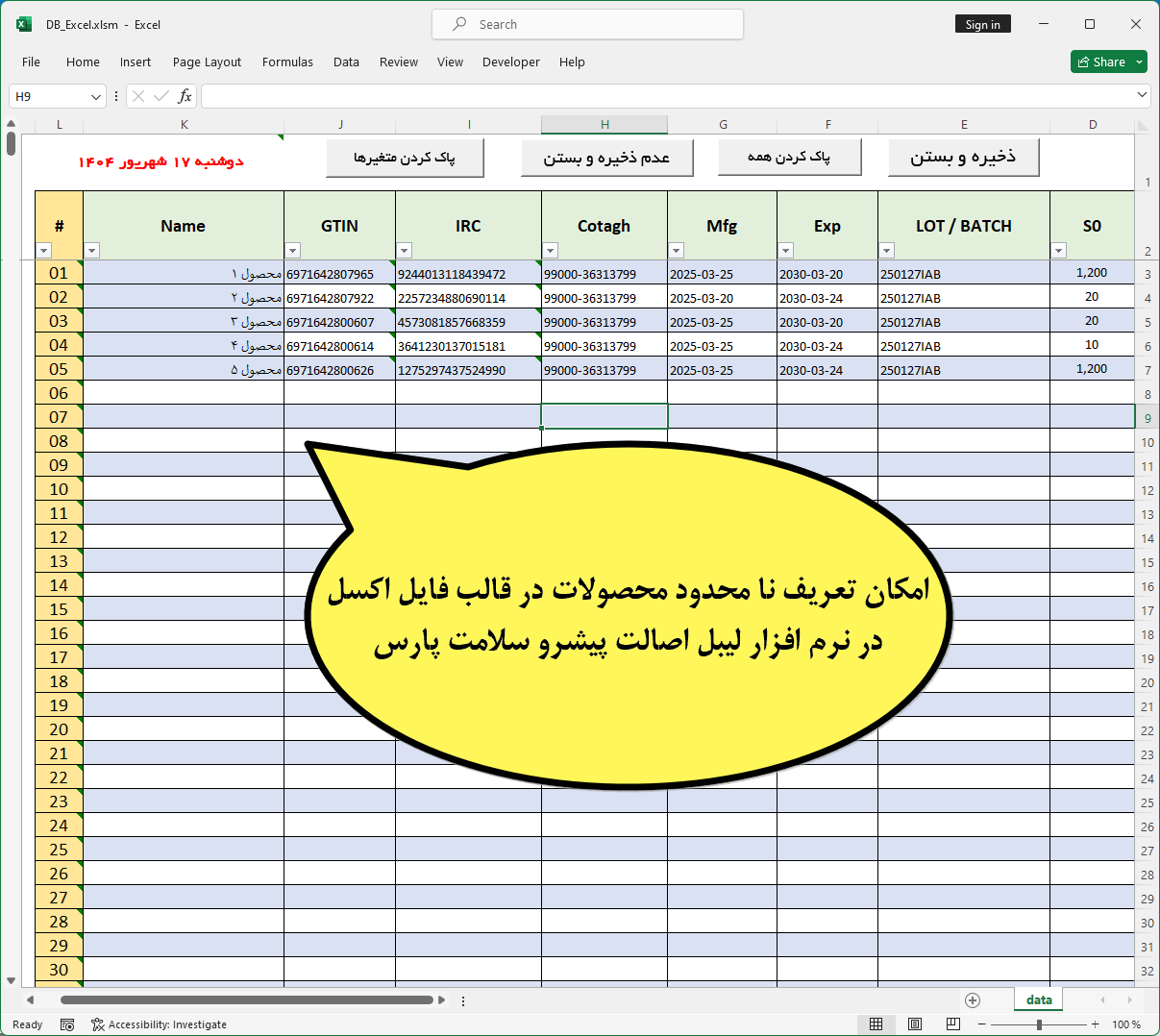Click the 'پاک کردن همه' clear all button
Viewport: 1160px width, 1036px height.
pyautogui.click(x=789, y=158)
